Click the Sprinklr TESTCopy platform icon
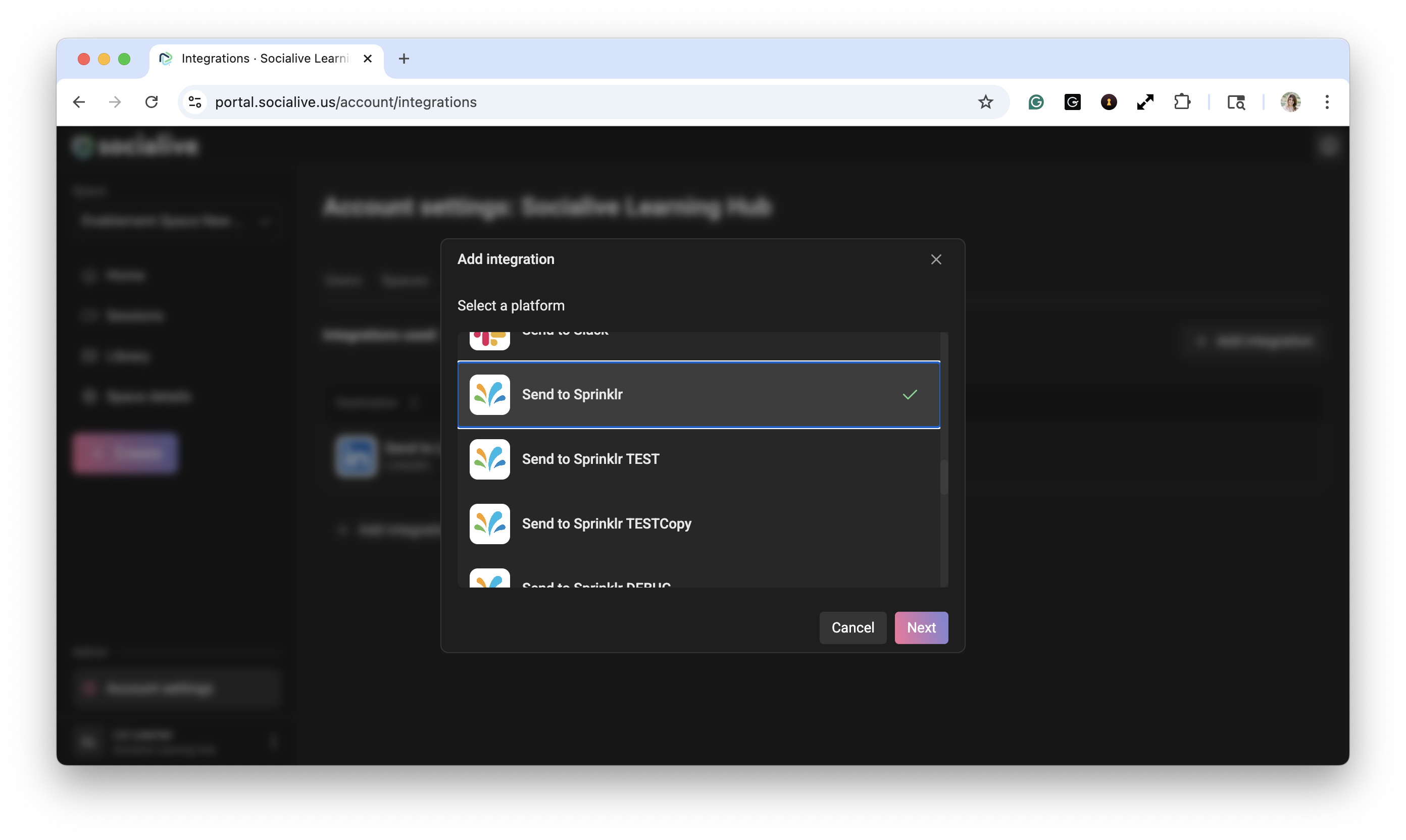 point(489,523)
